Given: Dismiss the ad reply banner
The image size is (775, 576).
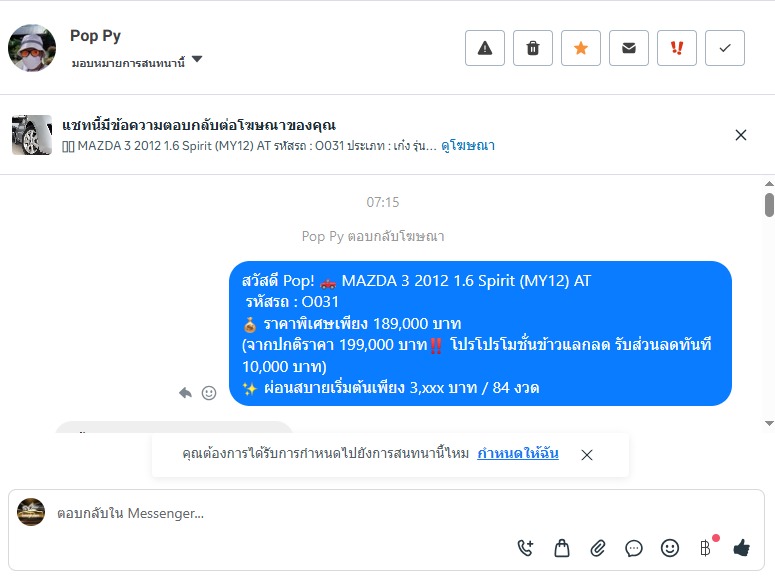Looking at the screenshot, I should pos(740,135).
